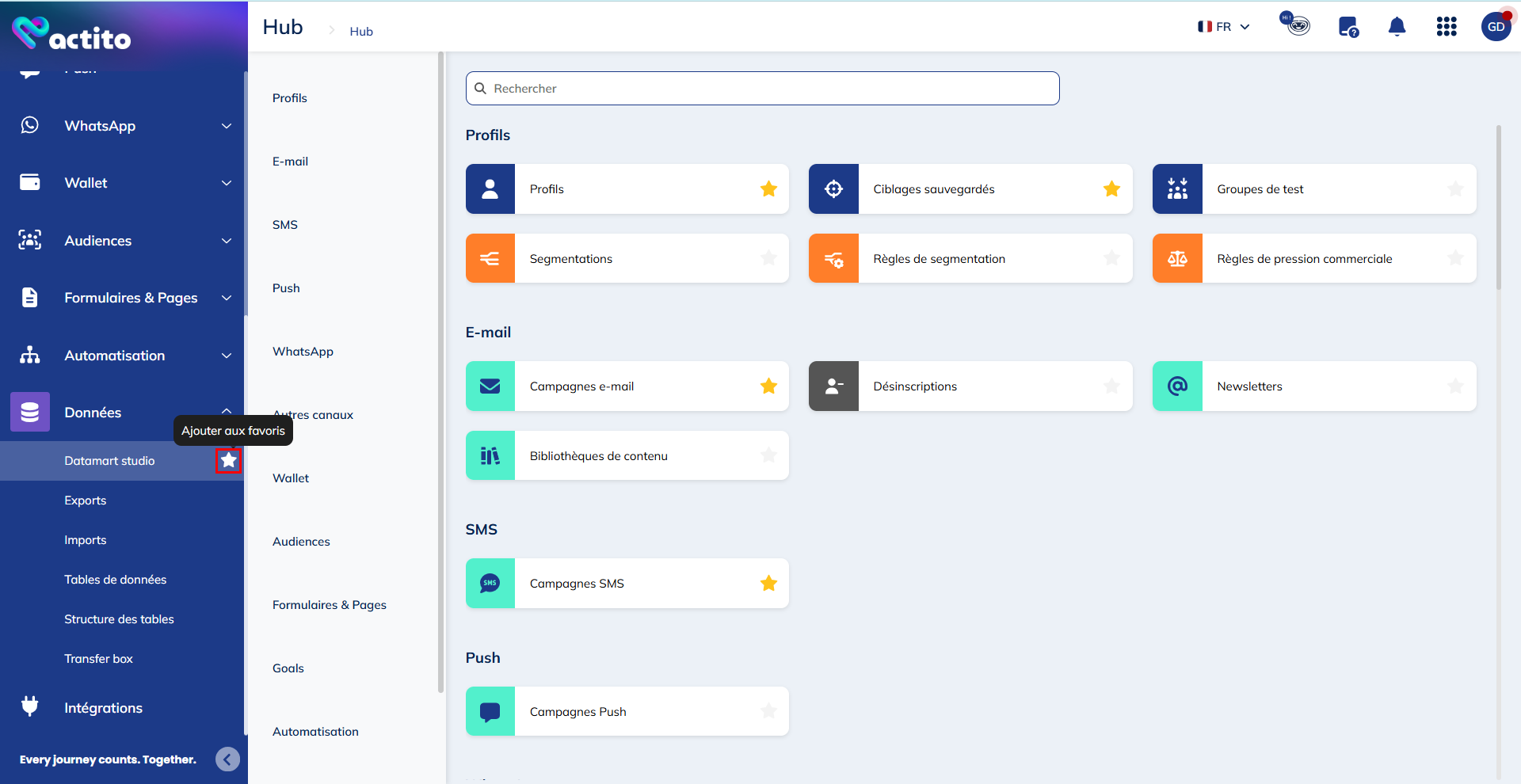The height and width of the screenshot is (784, 1521).
Task: Select Exports in the Données submenu
Action: 86,500
